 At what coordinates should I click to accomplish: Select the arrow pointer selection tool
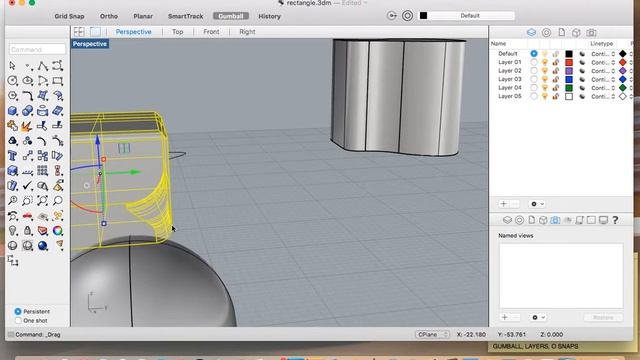click(12, 66)
